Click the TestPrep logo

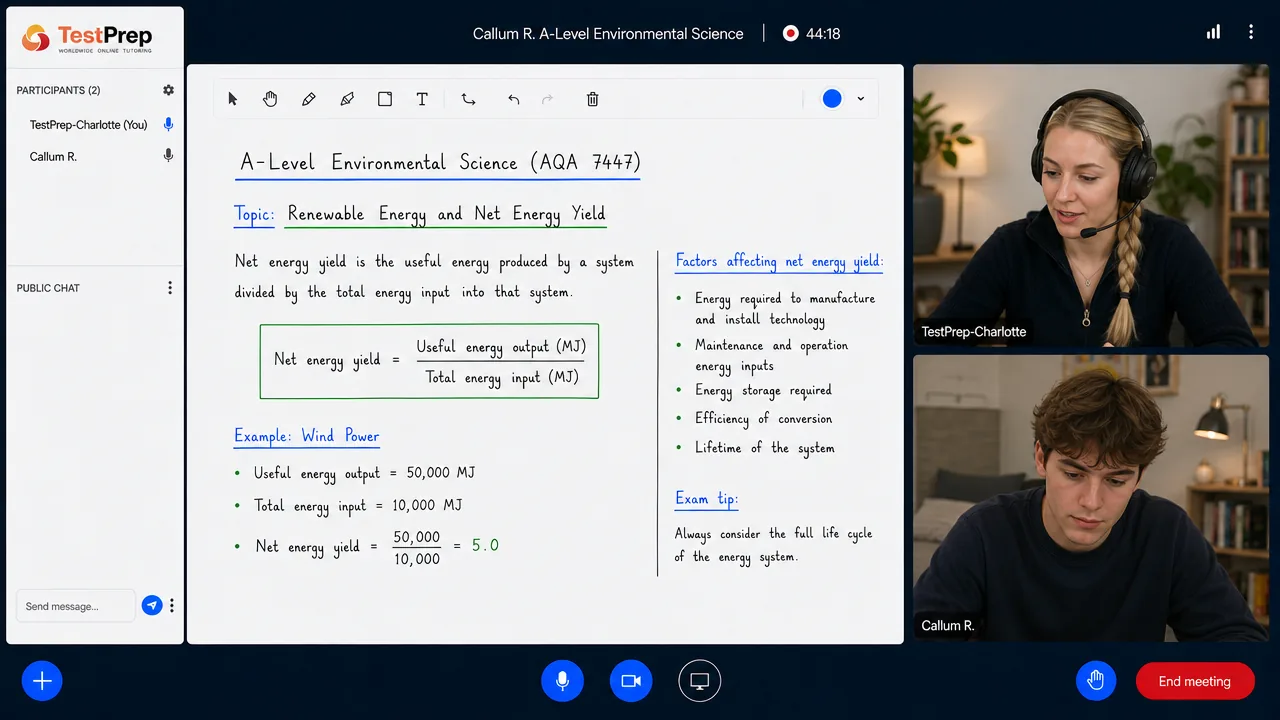pos(87,38)
